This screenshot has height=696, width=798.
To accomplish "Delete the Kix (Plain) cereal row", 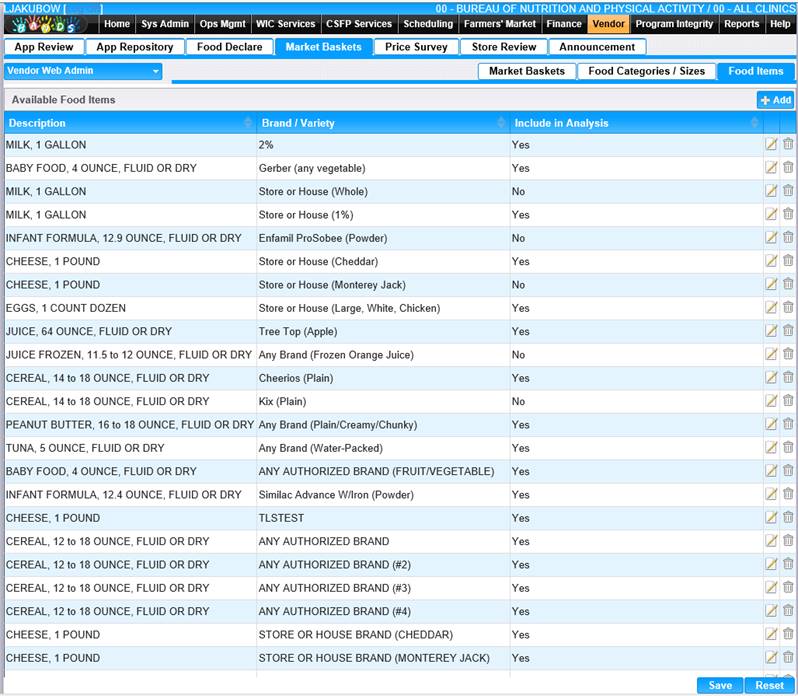I will click(x=788, y=401).
